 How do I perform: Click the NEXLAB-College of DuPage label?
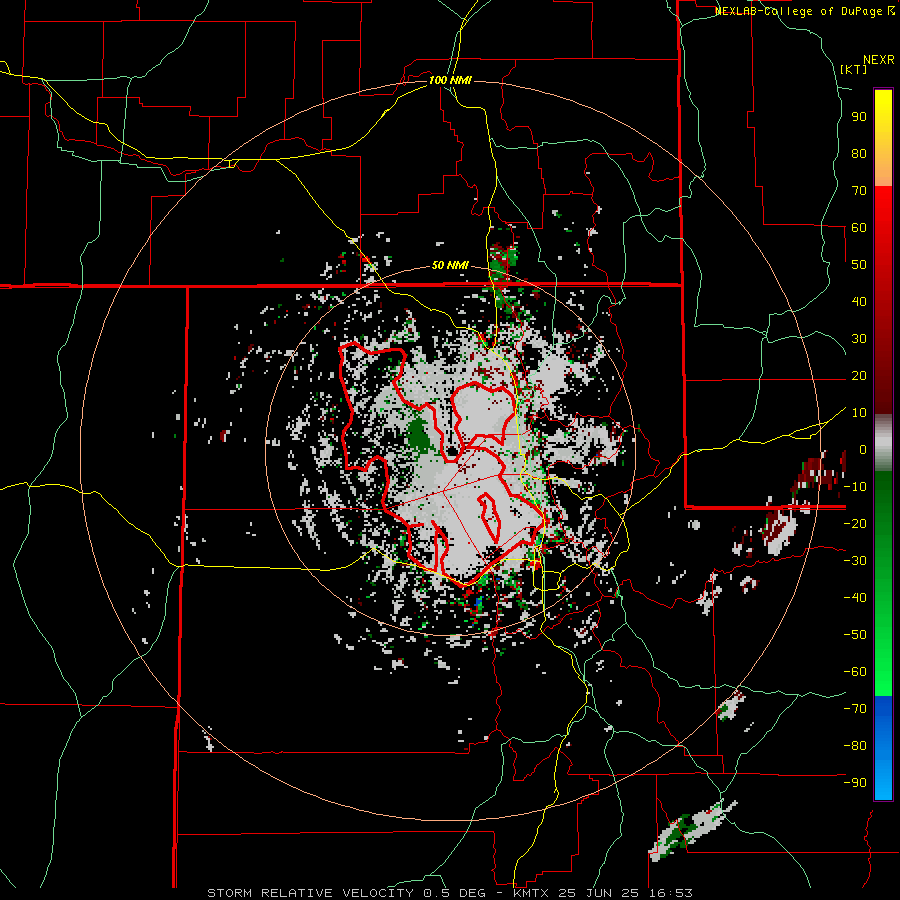(x=800, y=11)
